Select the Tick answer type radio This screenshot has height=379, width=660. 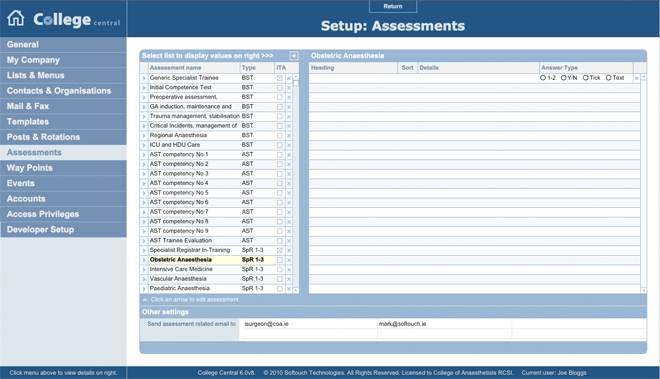(x=585, y=78)
